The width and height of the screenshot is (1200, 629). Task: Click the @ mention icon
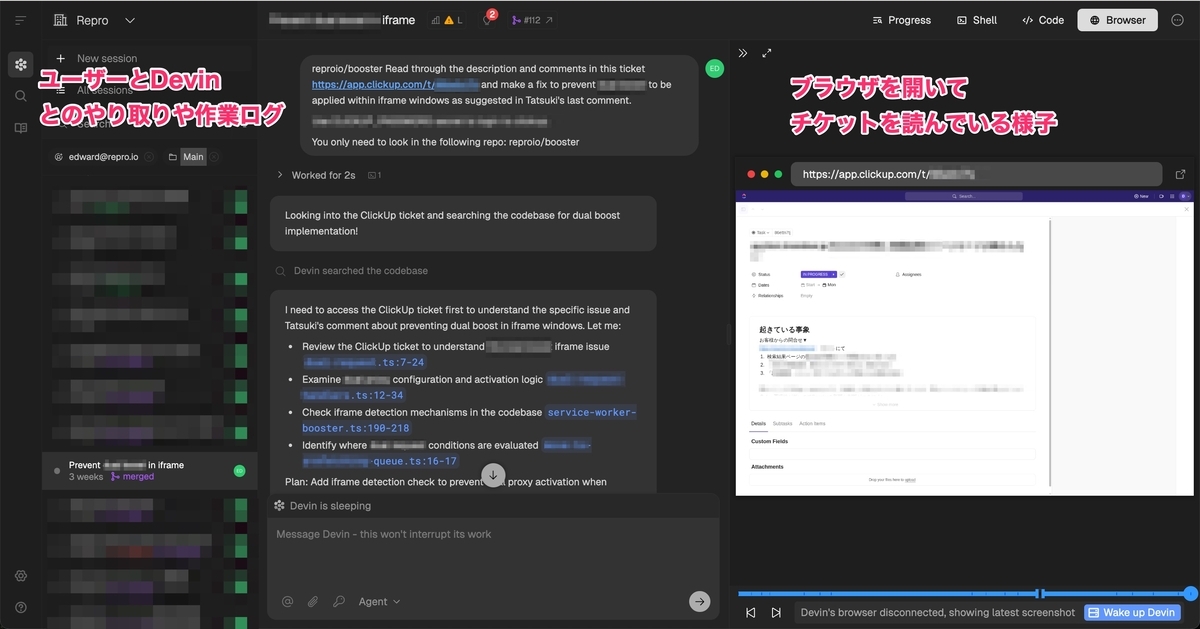[x=287, y=601]
